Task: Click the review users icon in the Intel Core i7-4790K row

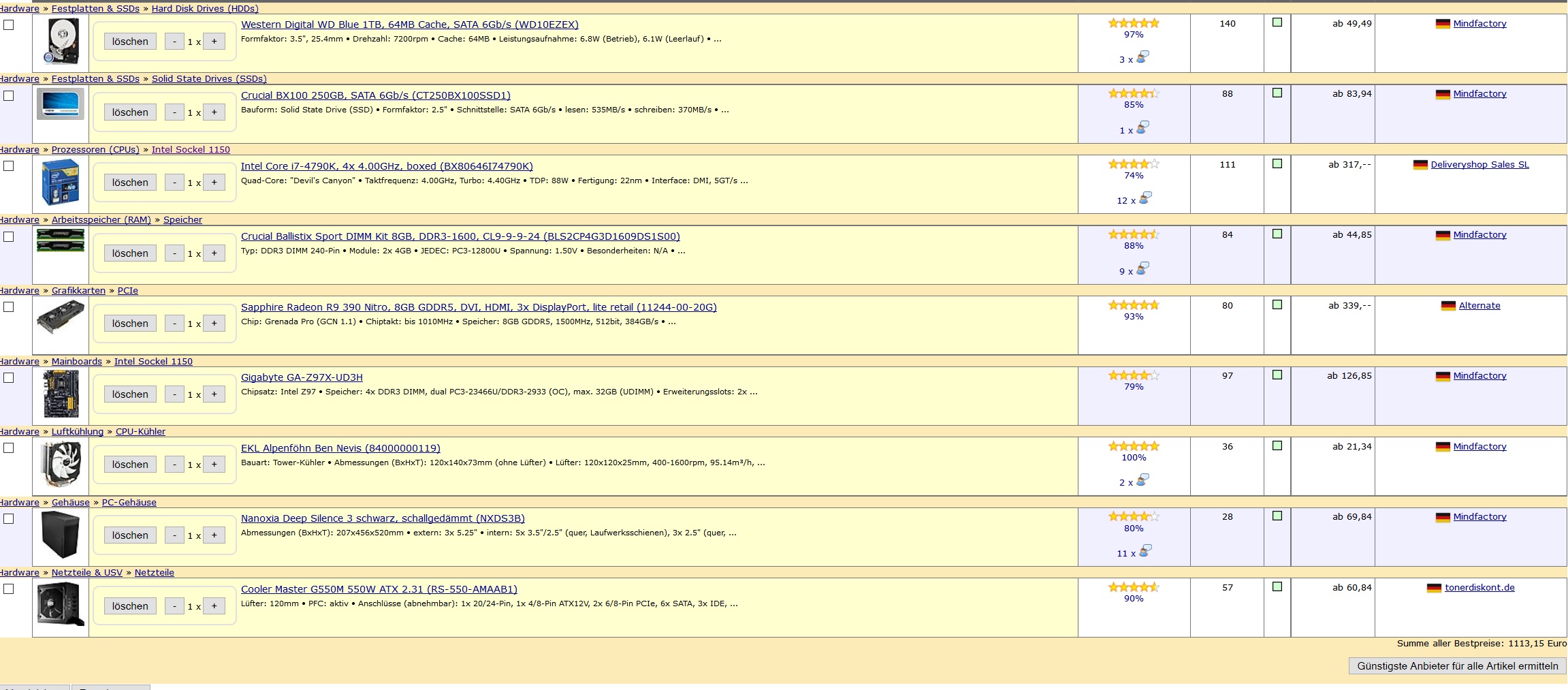Action: tap(1146, 198)
